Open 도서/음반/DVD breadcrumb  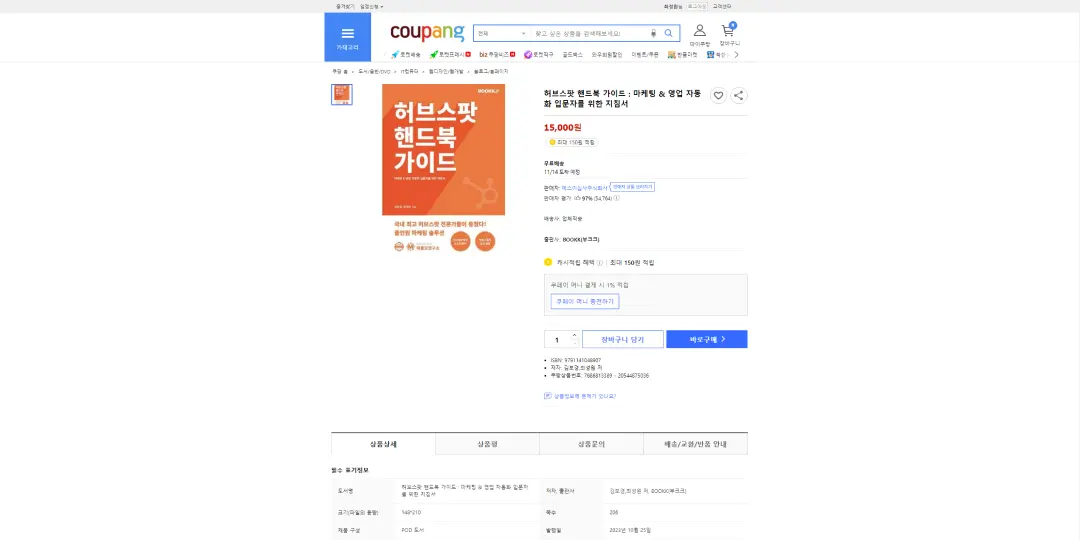(x=374, y=72)
